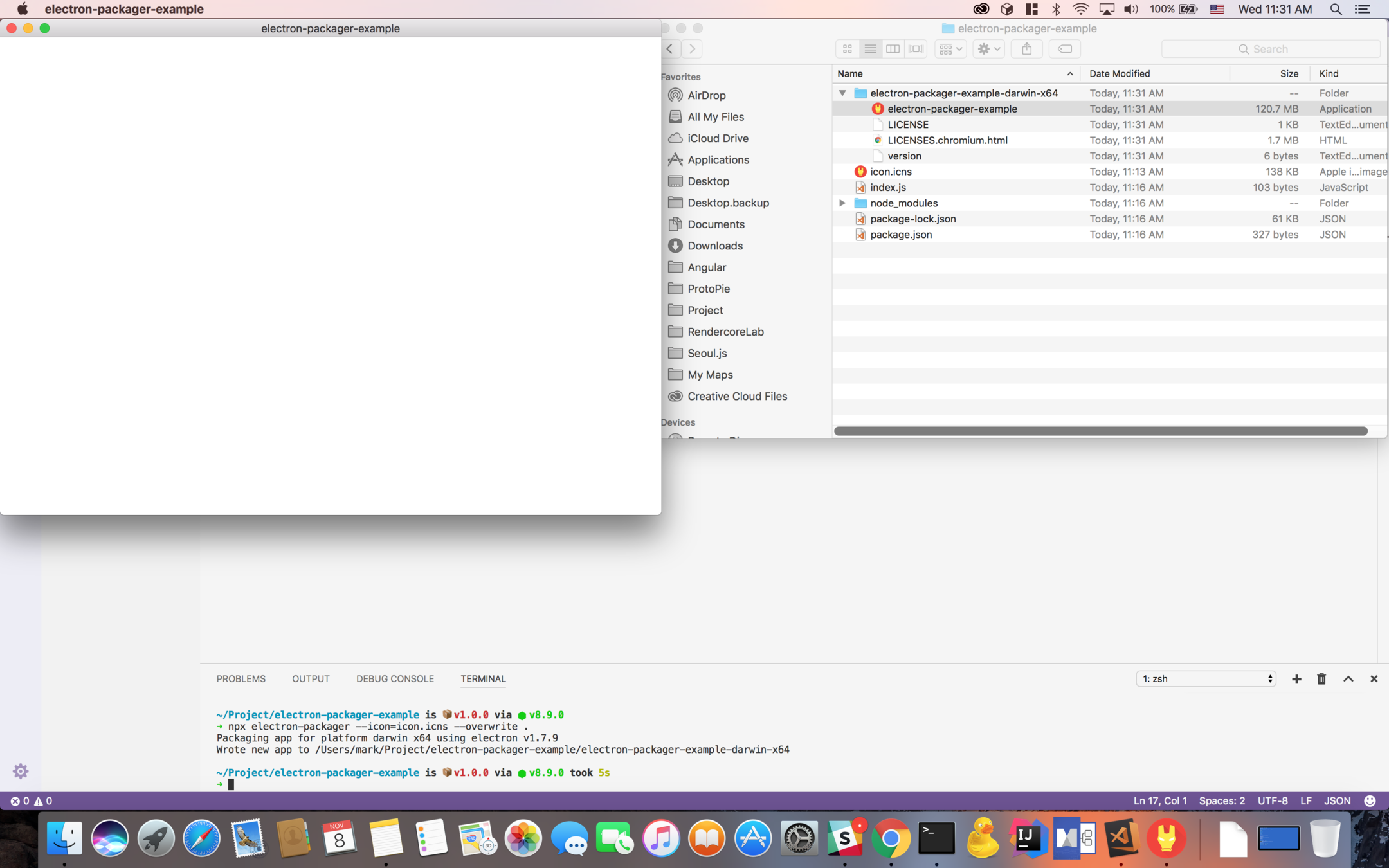Select Cover Flow view in Finder toolbar
This screenshot has height=868, width=1389.
916,49
